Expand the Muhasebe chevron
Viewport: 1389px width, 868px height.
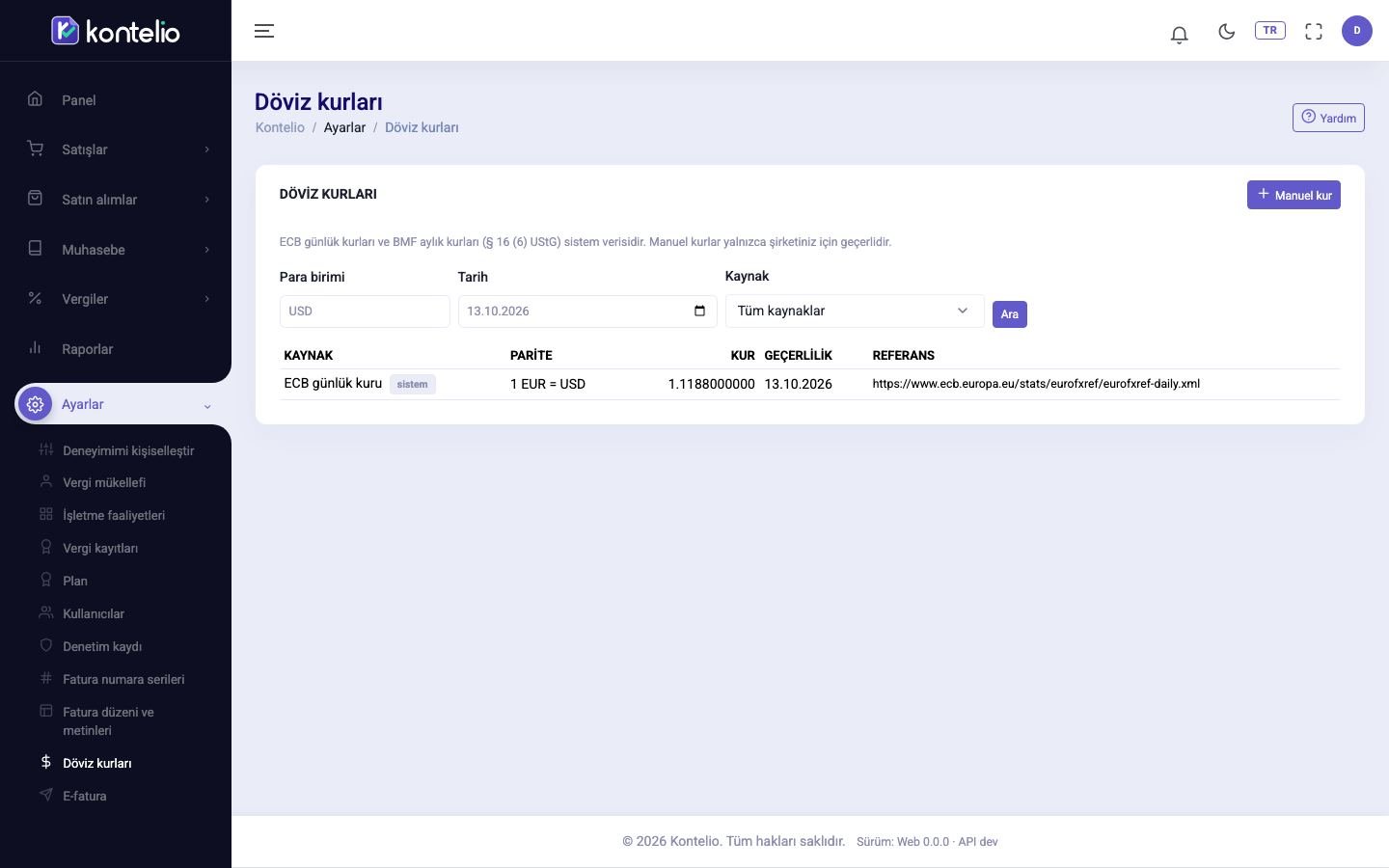[206, 250]
